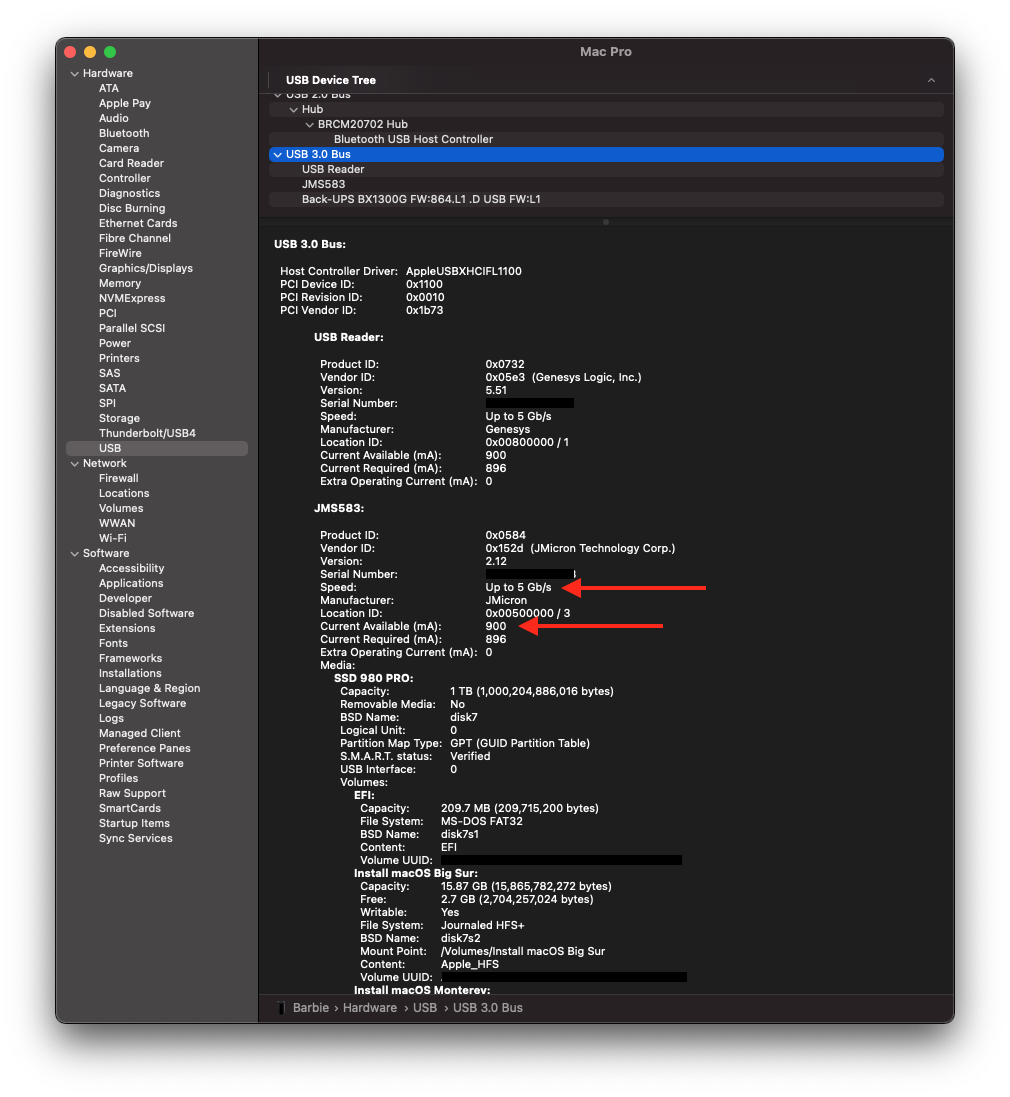Open Camera hardware info
The height and width of the screenshot is (1097, 1010).
(x=119, y=148)
